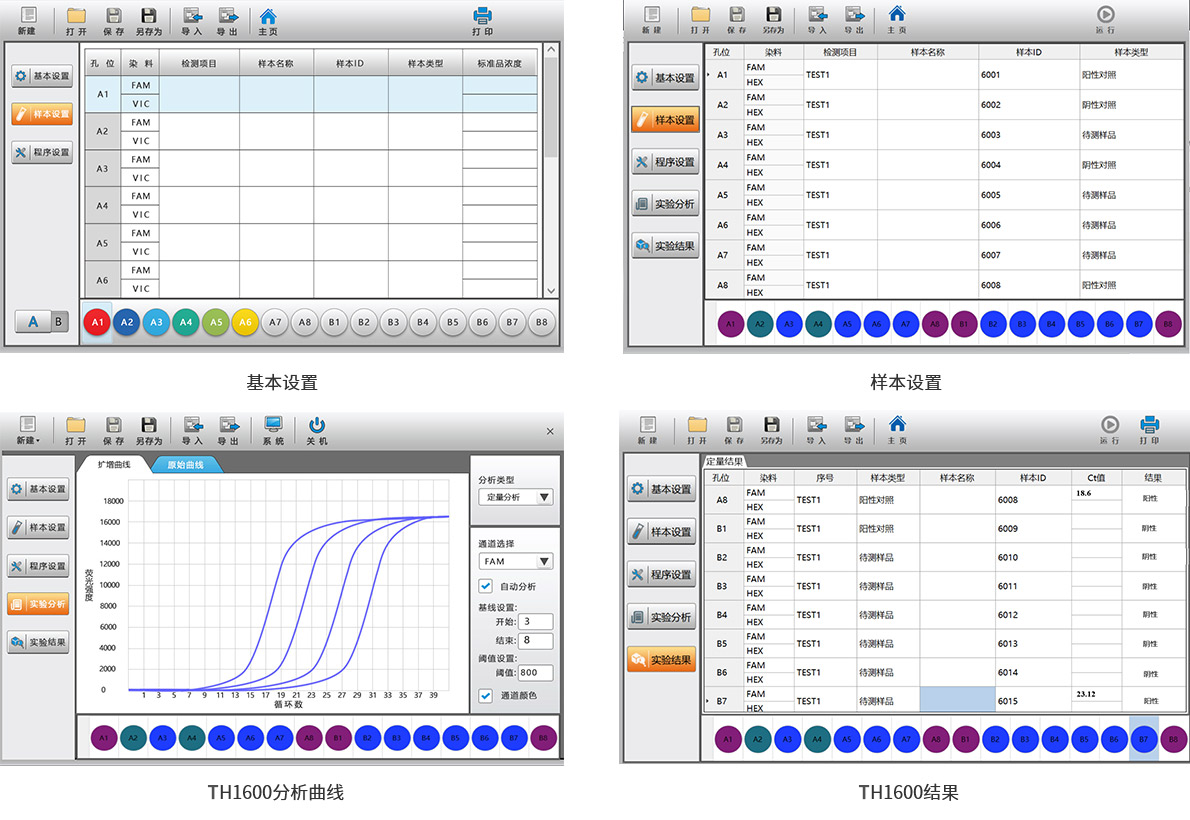Uncheck the 通道颜色 checkbox

point(486,695)
